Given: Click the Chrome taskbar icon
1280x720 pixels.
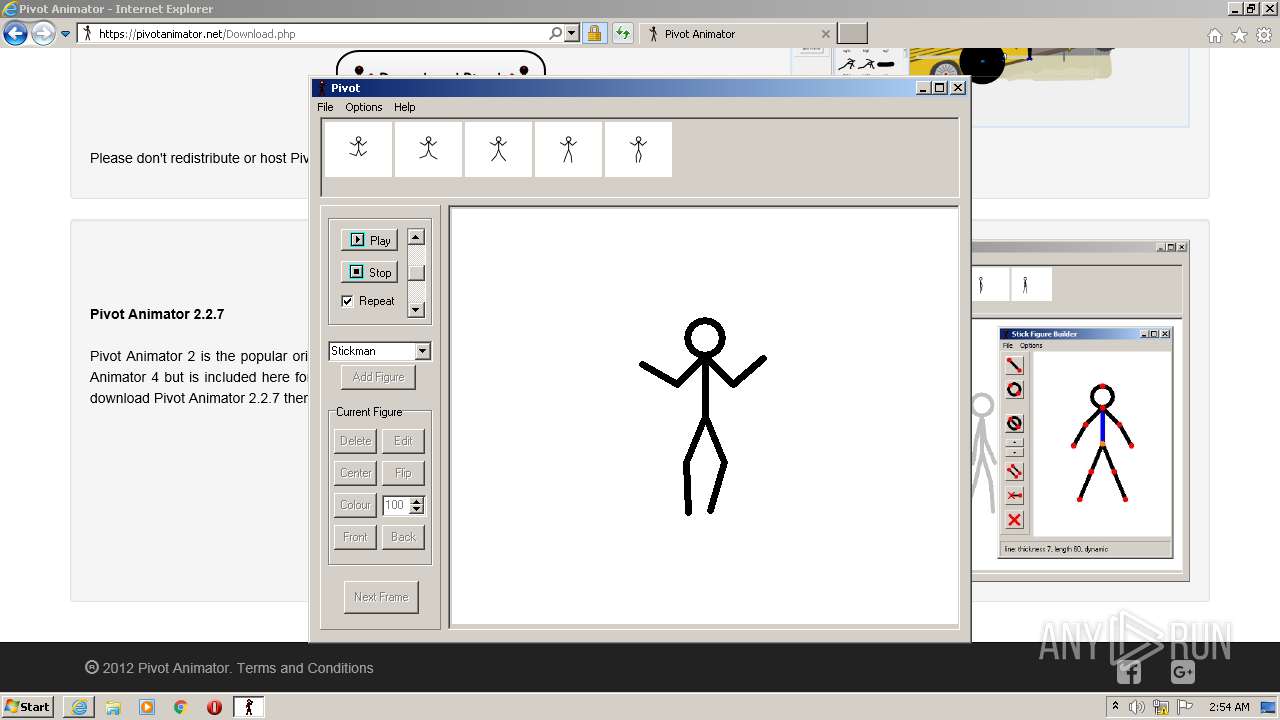Looking at the screenshot, I should 181,707.
